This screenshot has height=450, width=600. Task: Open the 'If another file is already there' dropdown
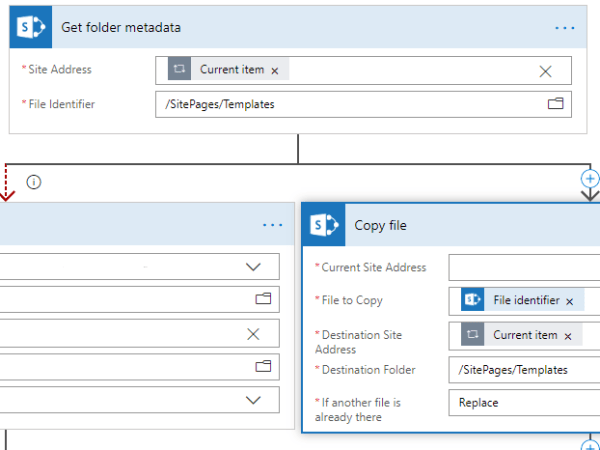pos(524,403)
